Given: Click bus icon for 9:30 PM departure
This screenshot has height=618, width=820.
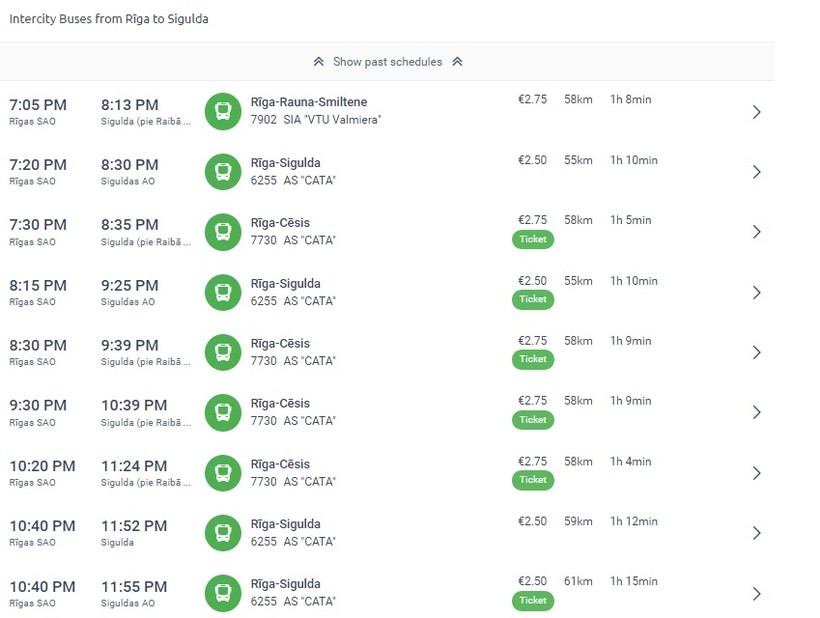Looking at the screenshot, I should (x=223, y=412).
